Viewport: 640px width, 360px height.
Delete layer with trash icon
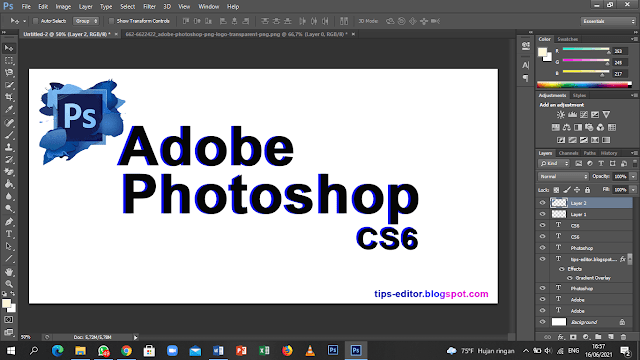[623, 337]
